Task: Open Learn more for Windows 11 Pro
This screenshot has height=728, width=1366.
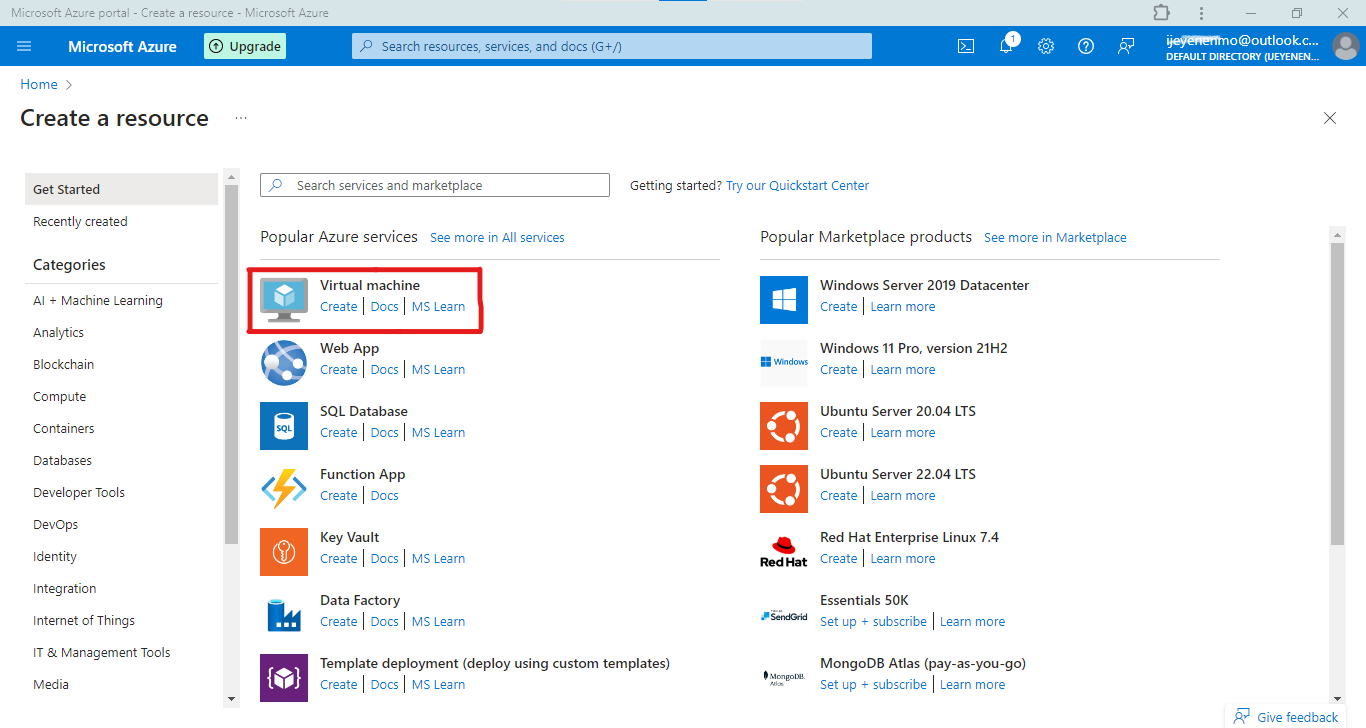Action: (903, 370)
